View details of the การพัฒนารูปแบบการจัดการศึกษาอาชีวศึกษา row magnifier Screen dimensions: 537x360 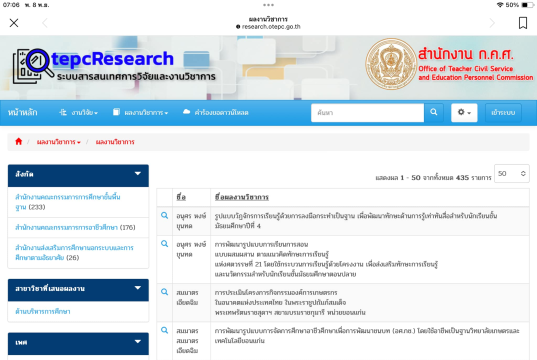pos(164,330)
